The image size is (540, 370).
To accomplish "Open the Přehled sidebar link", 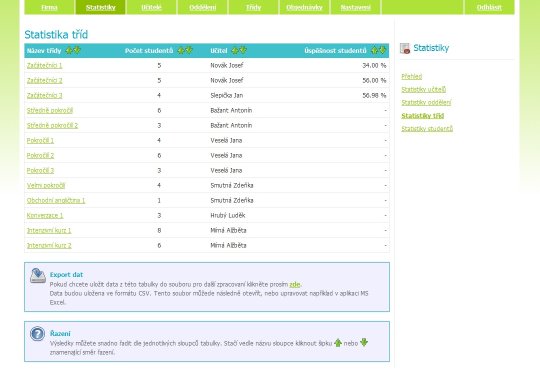I will (412, 76).
